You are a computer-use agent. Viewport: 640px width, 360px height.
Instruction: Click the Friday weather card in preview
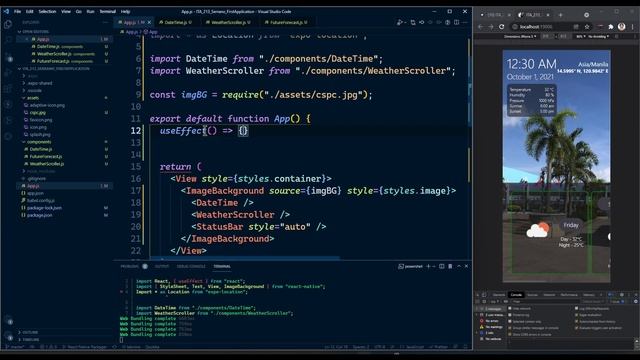[x=549, y=232]
